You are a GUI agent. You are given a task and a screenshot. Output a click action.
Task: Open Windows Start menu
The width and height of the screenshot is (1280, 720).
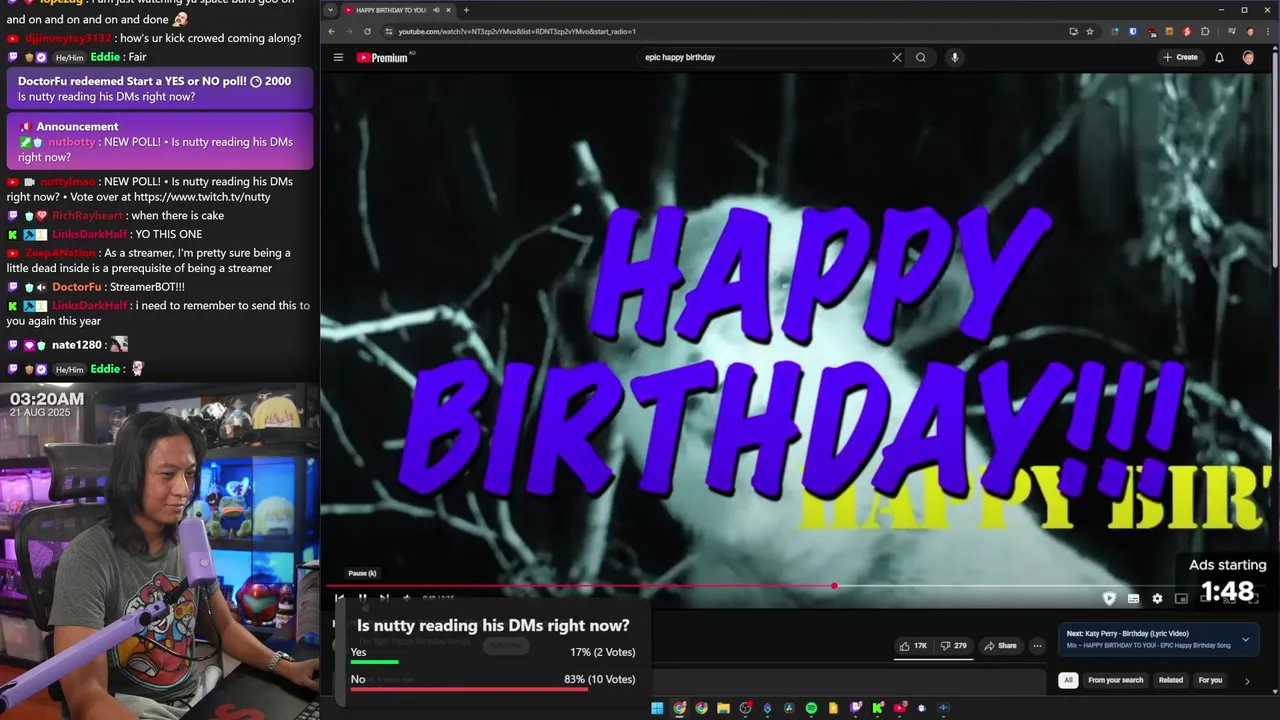[657, 708]
